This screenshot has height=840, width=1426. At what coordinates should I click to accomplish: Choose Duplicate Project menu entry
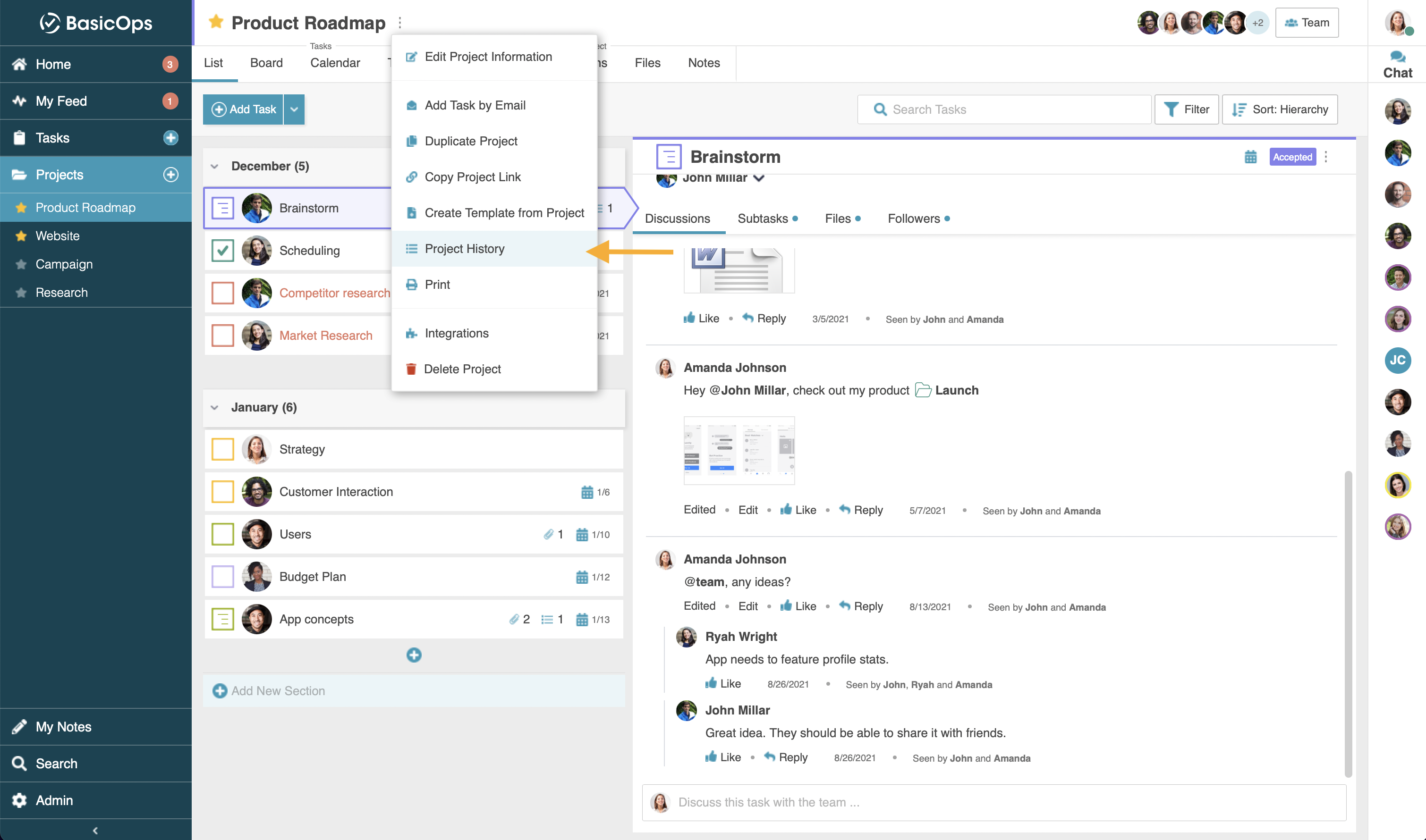494,141
